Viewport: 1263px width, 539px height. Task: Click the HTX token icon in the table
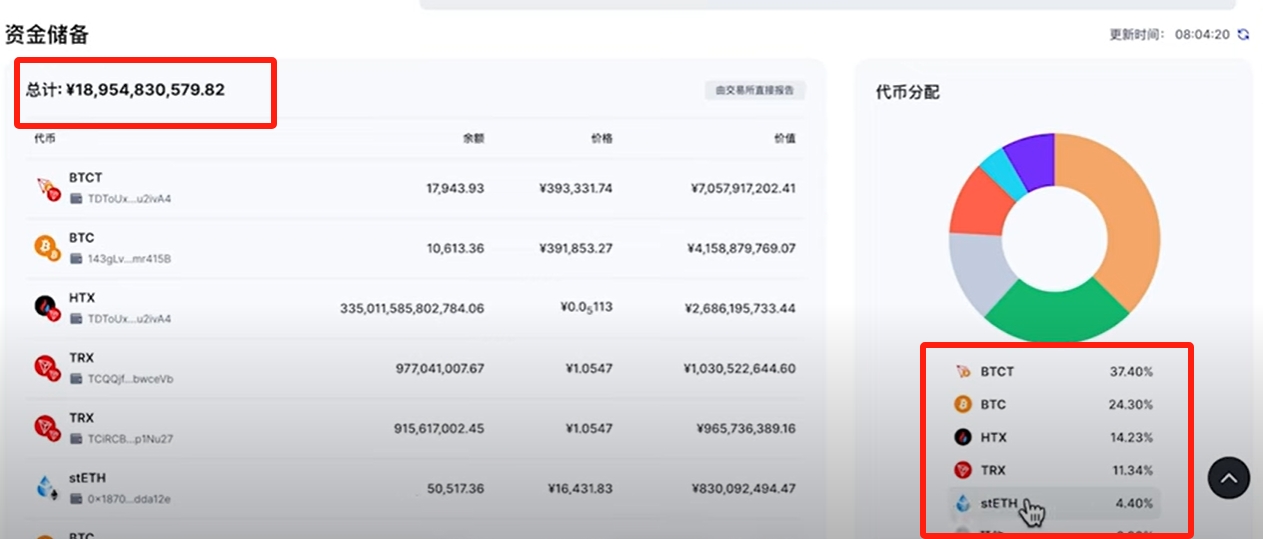pyautogui.click(x=48, y=307)
